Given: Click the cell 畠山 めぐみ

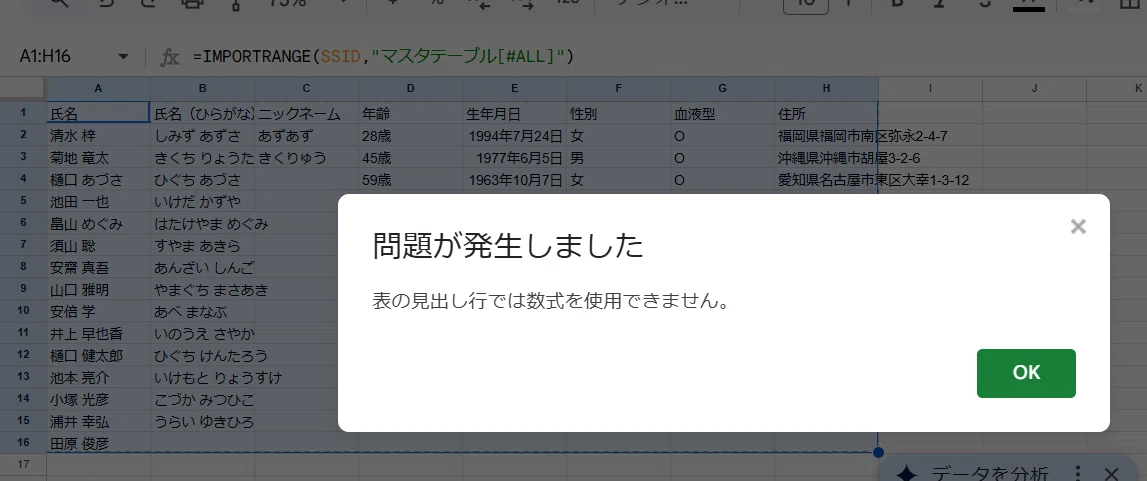Looking at the screenshot, I should [98, 223].
